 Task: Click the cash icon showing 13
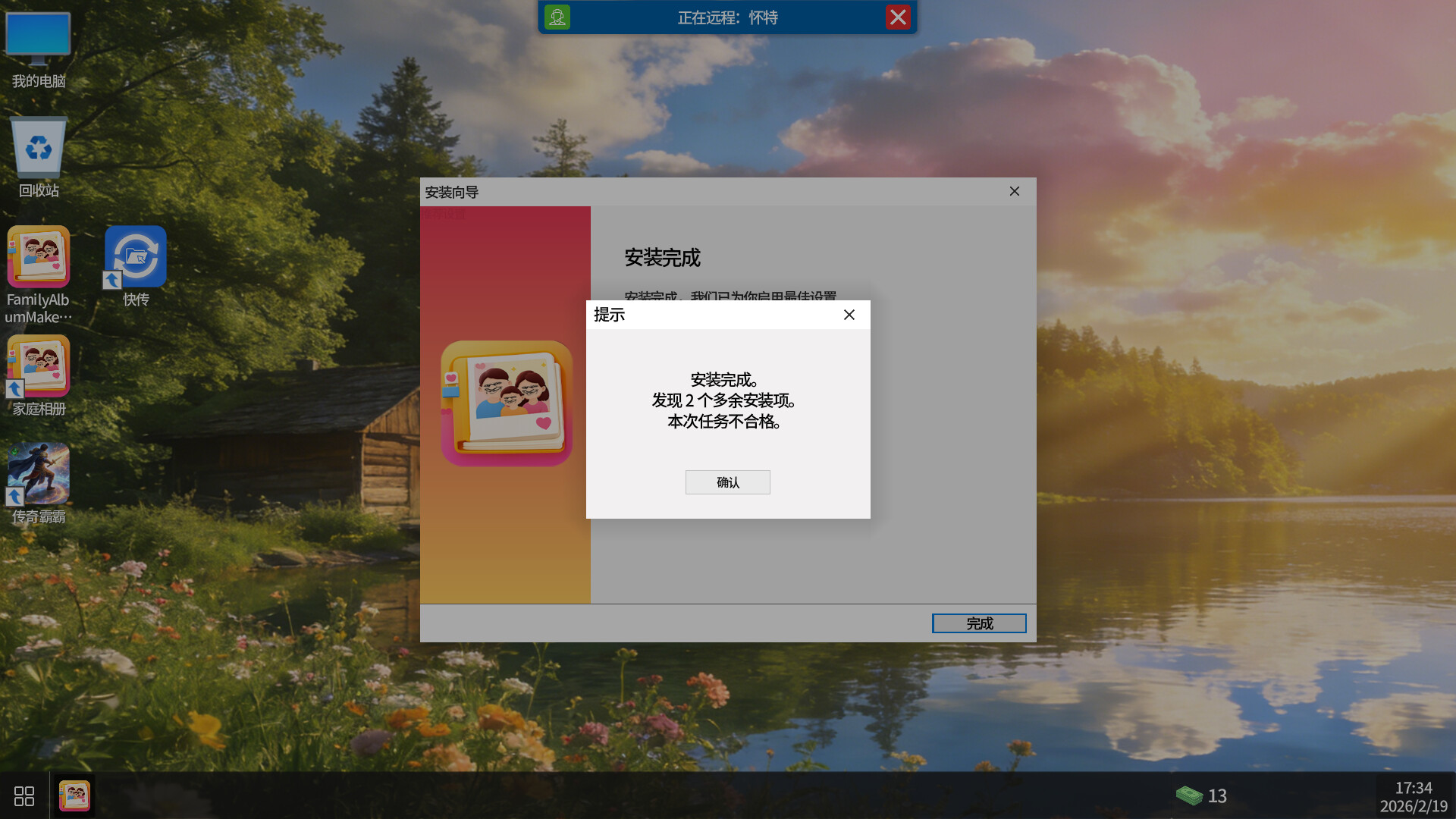[x=1191, y=795]
